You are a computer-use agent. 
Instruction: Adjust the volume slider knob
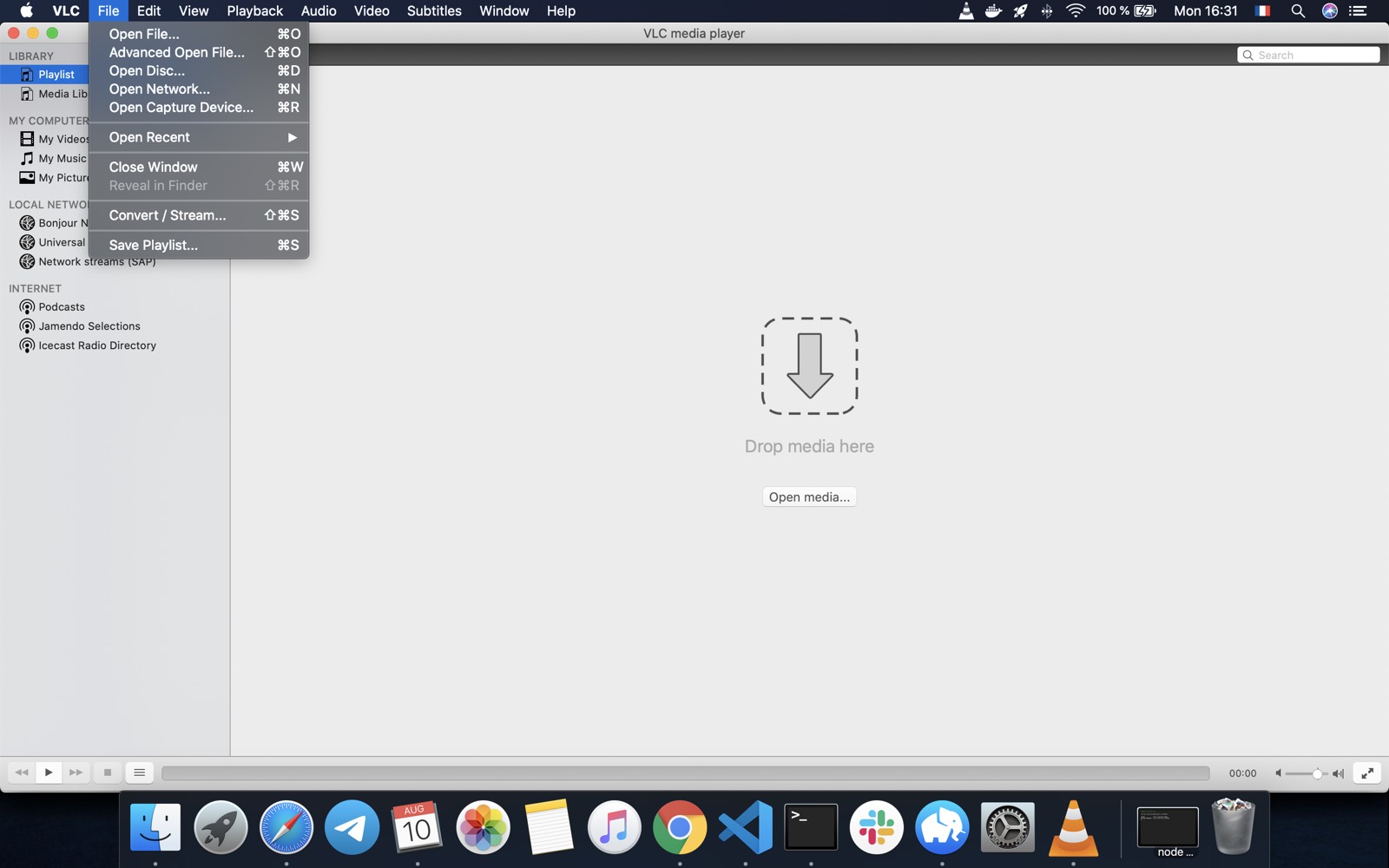coord(1317,773)
